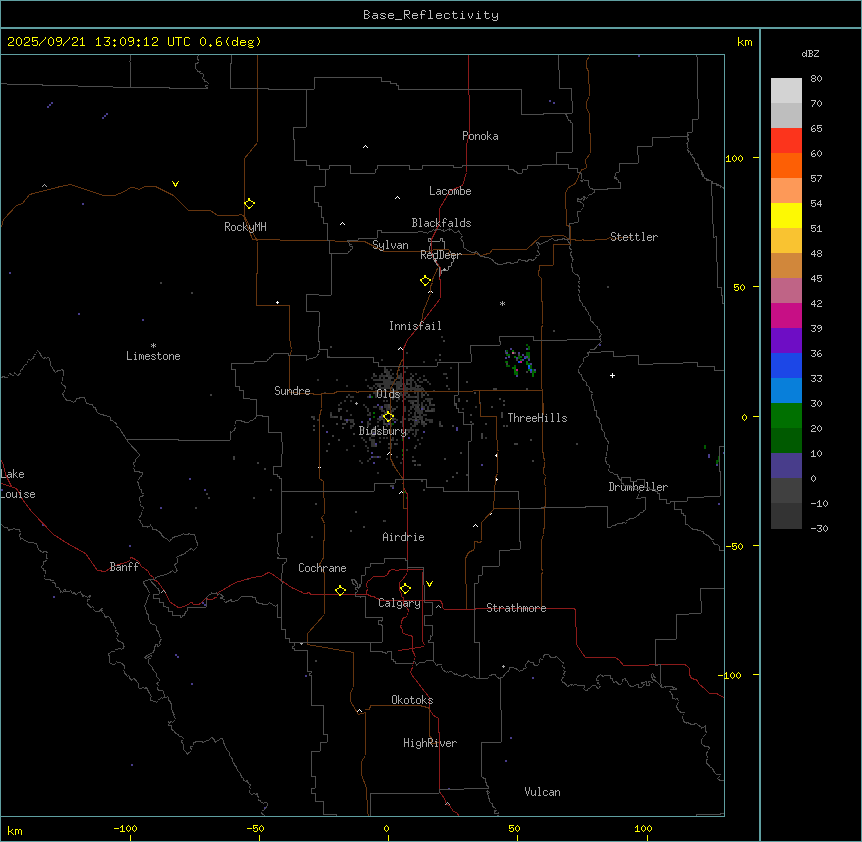This screenshot has width=862, height=842.
Task: Select the red 60–65 dBZ legend swatch
Action: pyautogui.click(x=786, y=141)
